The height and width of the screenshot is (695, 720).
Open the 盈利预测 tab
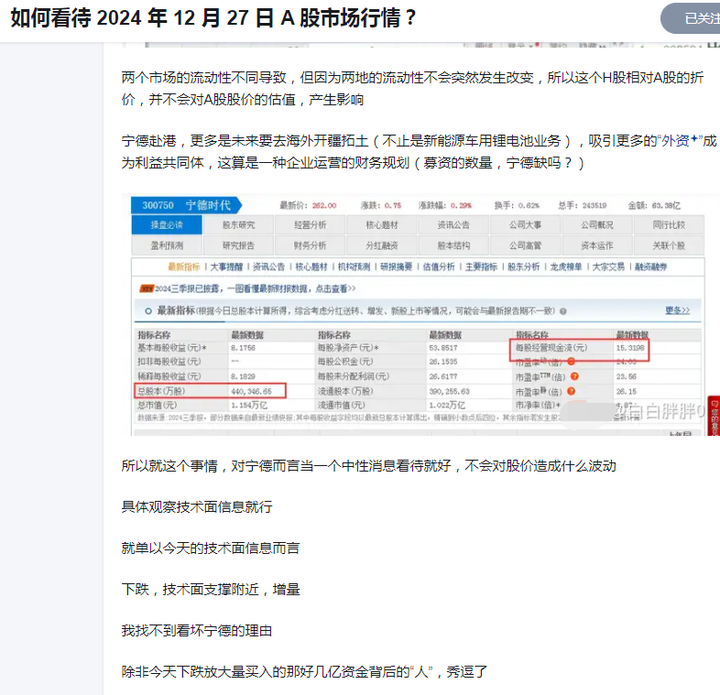point(167,246)
